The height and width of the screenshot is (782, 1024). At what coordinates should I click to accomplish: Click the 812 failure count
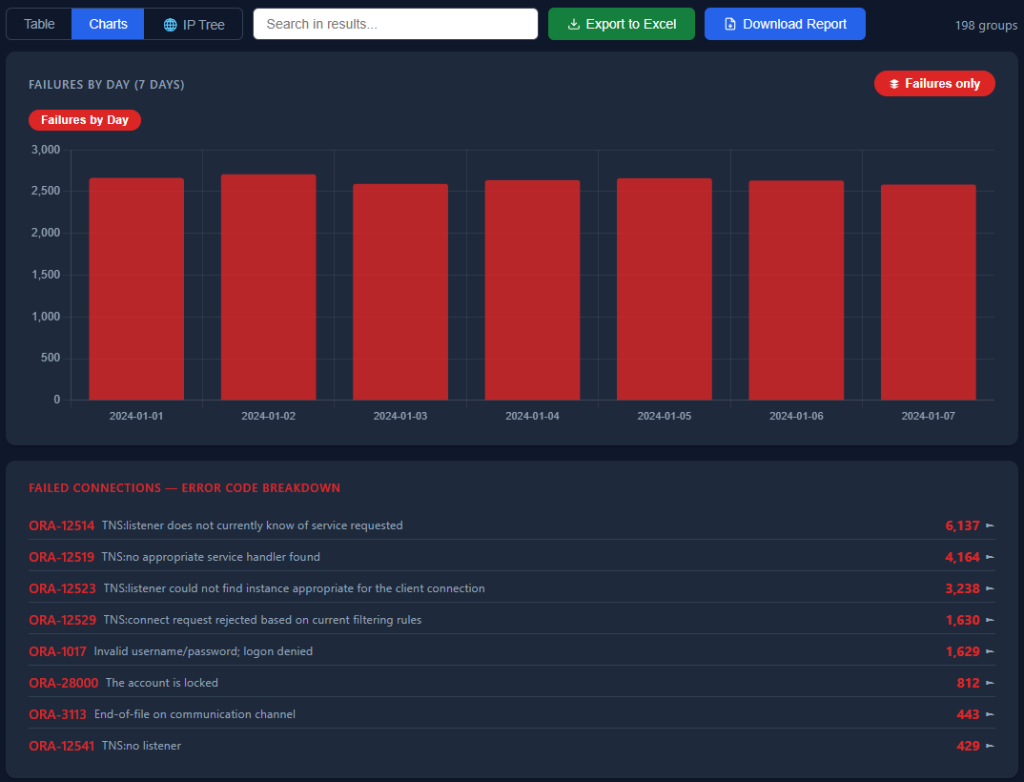(x=968, y=683)
